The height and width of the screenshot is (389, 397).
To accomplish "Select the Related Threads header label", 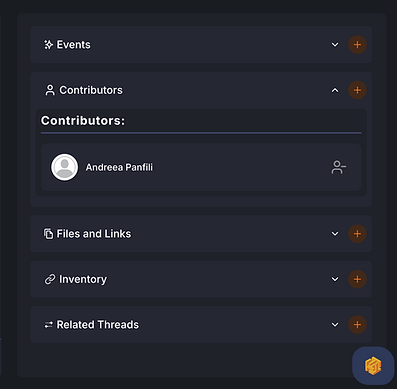I will pyautogui.click(x=98, y=325).
